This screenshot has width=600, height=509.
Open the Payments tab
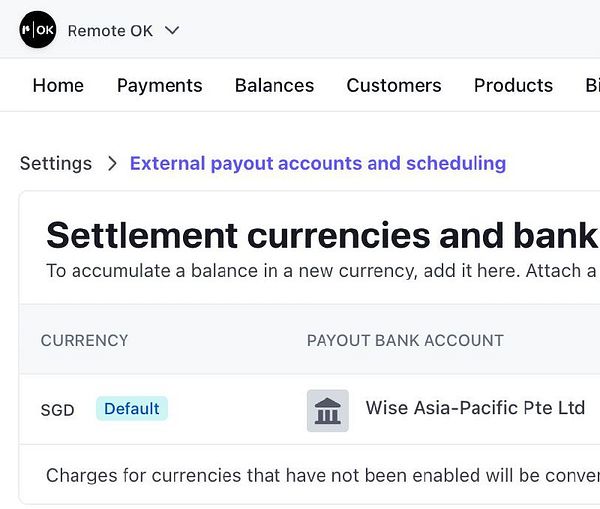(159, 86)
